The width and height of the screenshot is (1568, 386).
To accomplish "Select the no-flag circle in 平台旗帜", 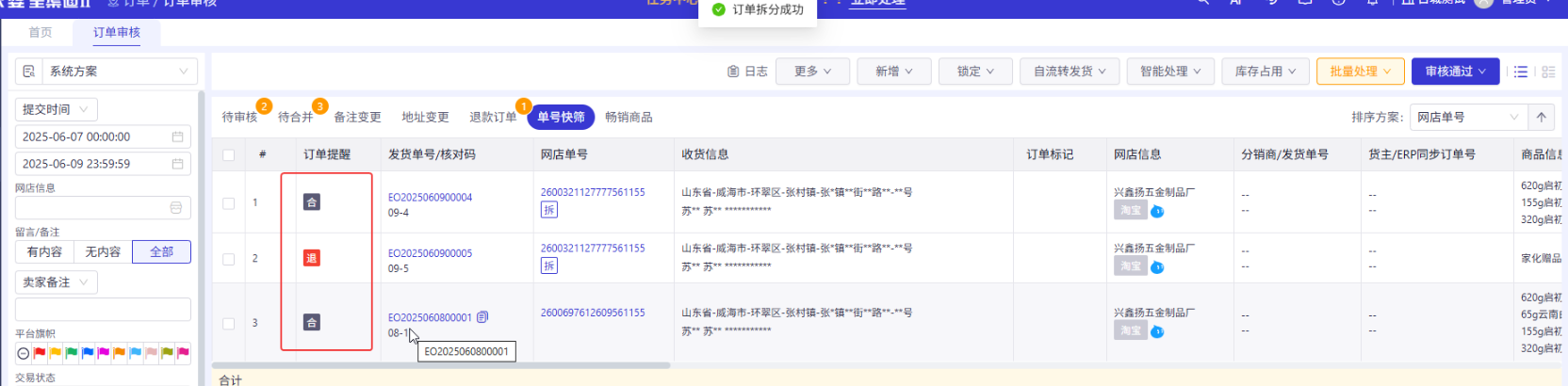I will pos(24,354).
